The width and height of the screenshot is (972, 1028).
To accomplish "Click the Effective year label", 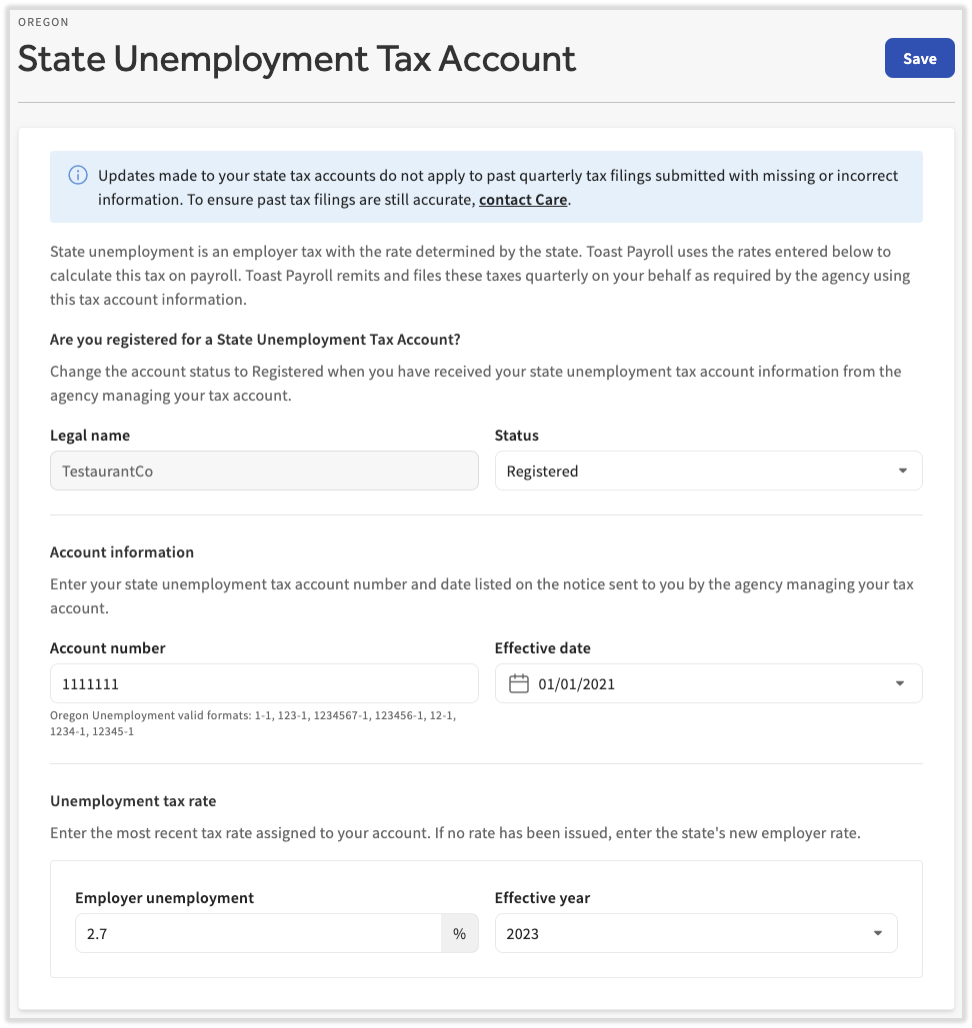I will point(543,898).
